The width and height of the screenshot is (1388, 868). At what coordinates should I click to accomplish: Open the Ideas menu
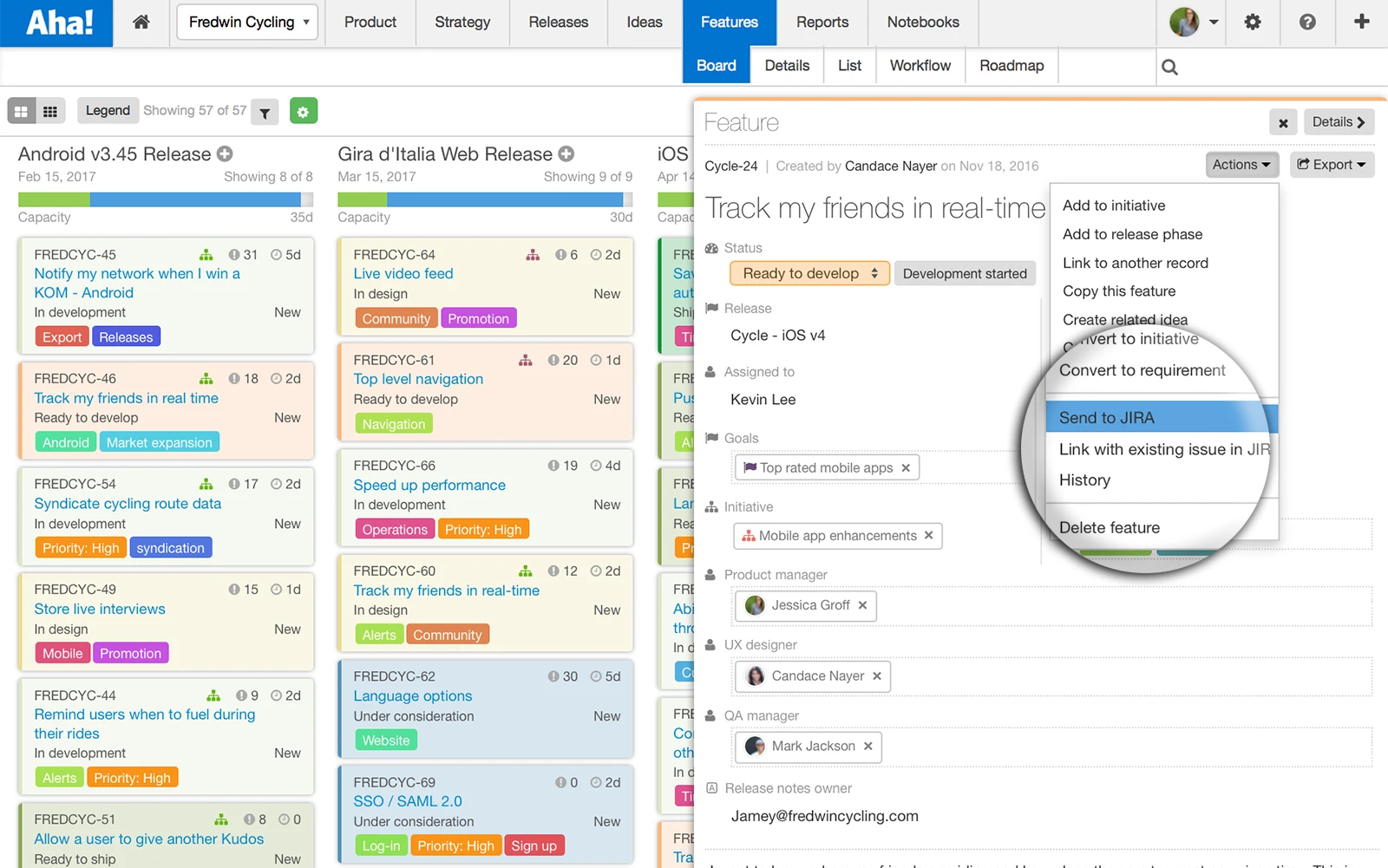(645, 23)
